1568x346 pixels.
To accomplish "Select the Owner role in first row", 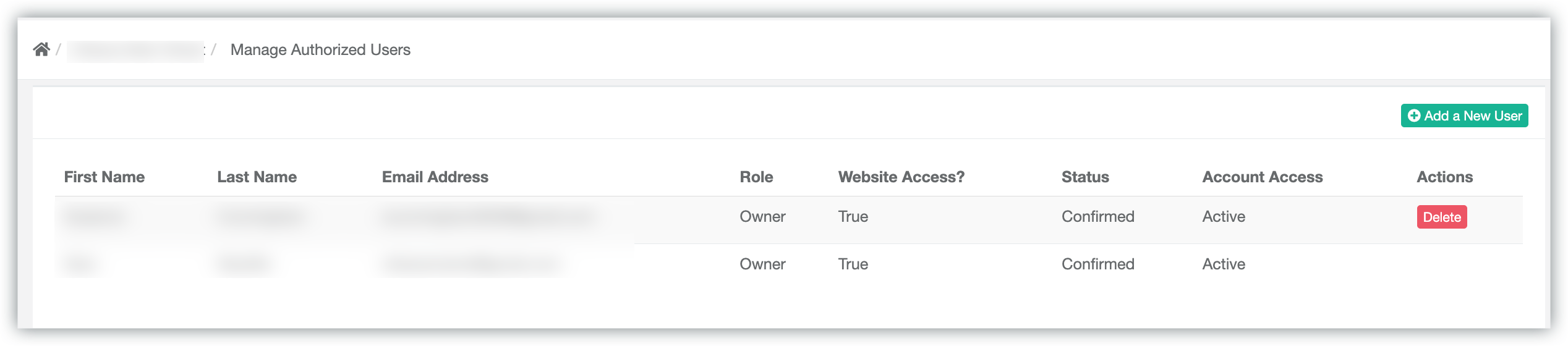I will [x=762, y=216].
